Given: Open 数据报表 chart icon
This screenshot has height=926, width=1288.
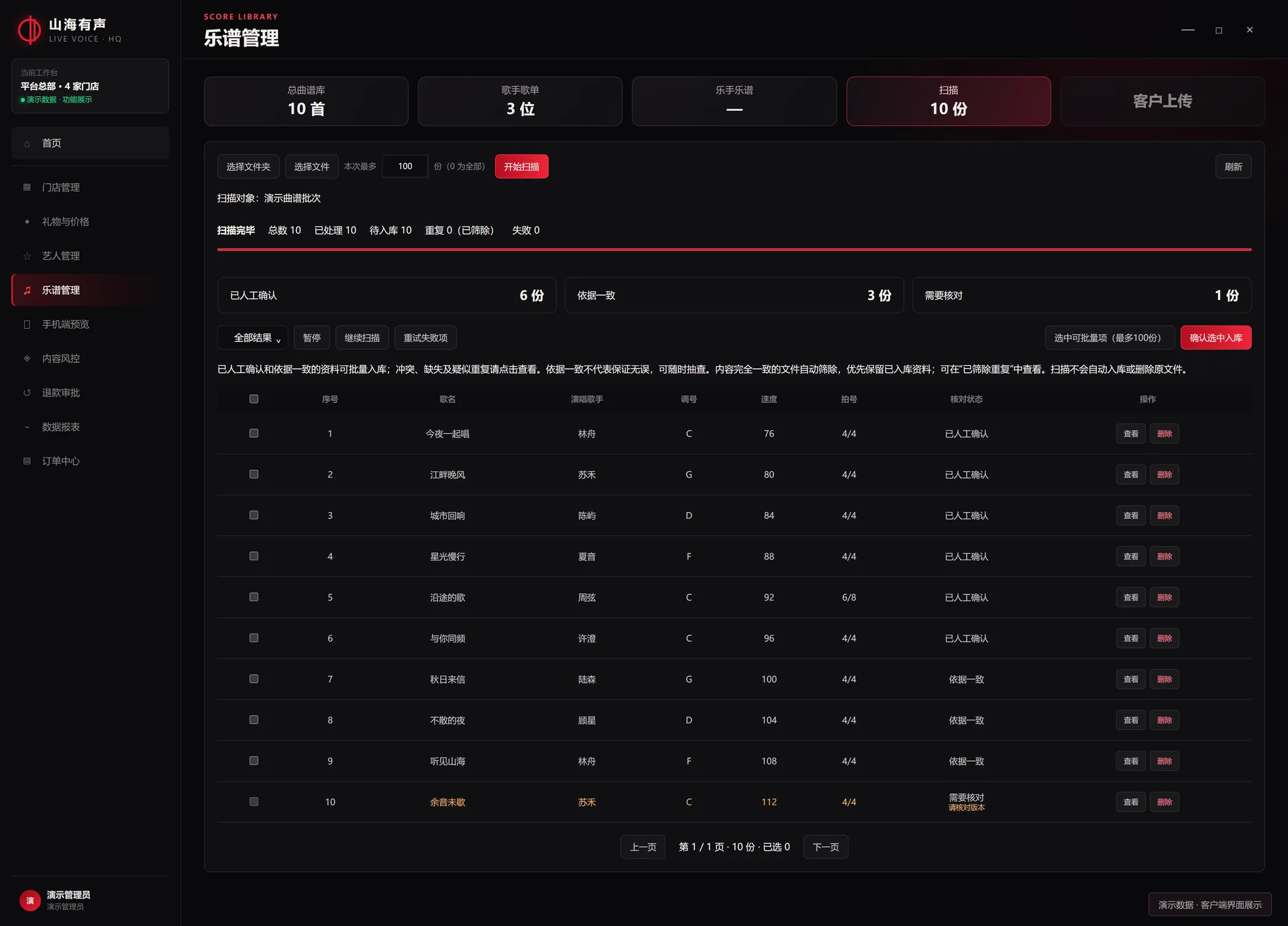Looking at the screenshot, I should (27, 427).
